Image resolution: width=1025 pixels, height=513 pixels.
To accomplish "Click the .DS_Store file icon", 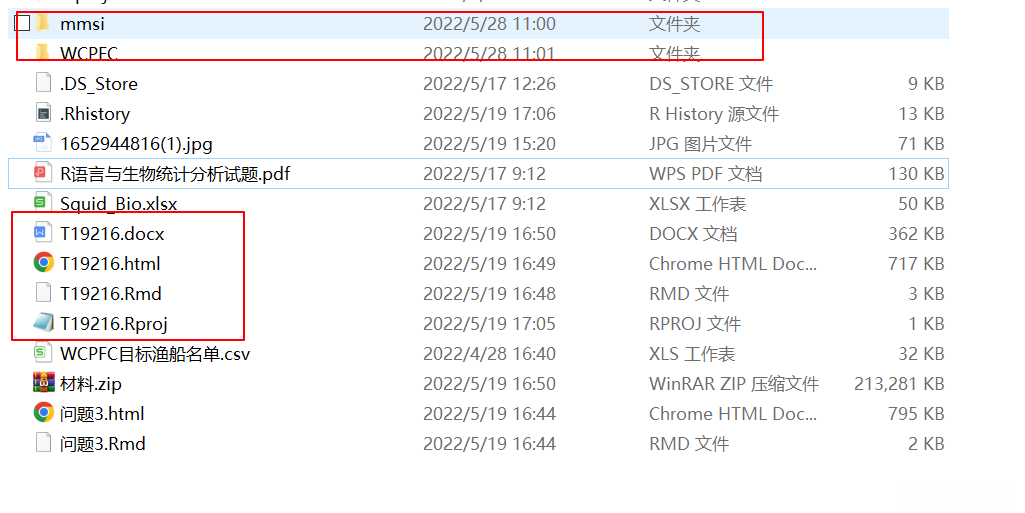I will [43, 83].
